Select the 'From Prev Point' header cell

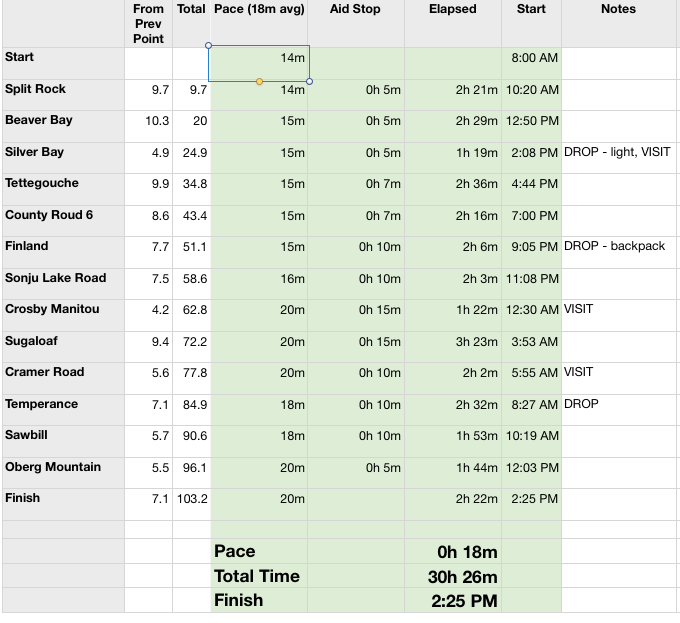(x=148, y=23)
